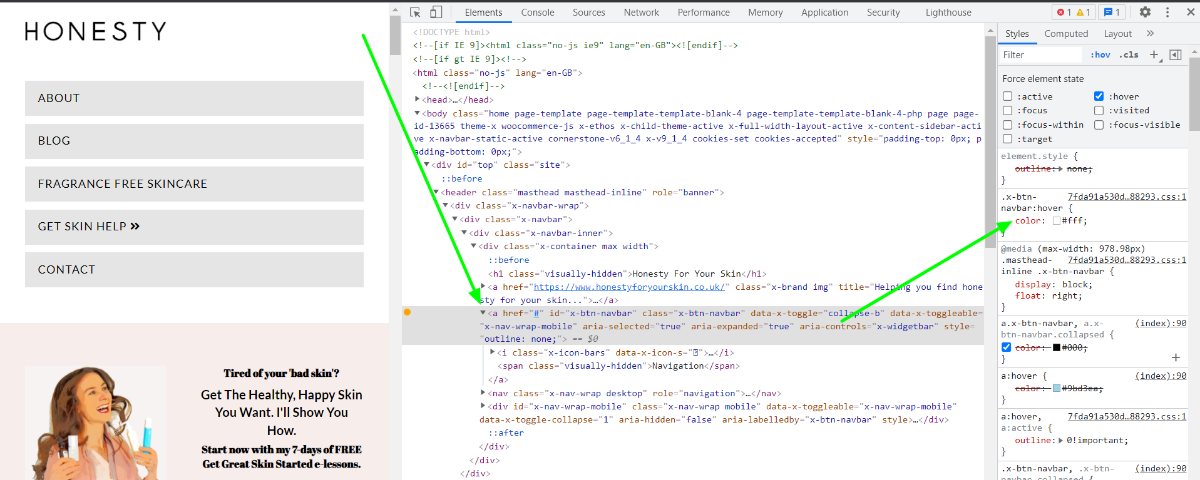Click the HONESTY site logo

coord(96,31)
